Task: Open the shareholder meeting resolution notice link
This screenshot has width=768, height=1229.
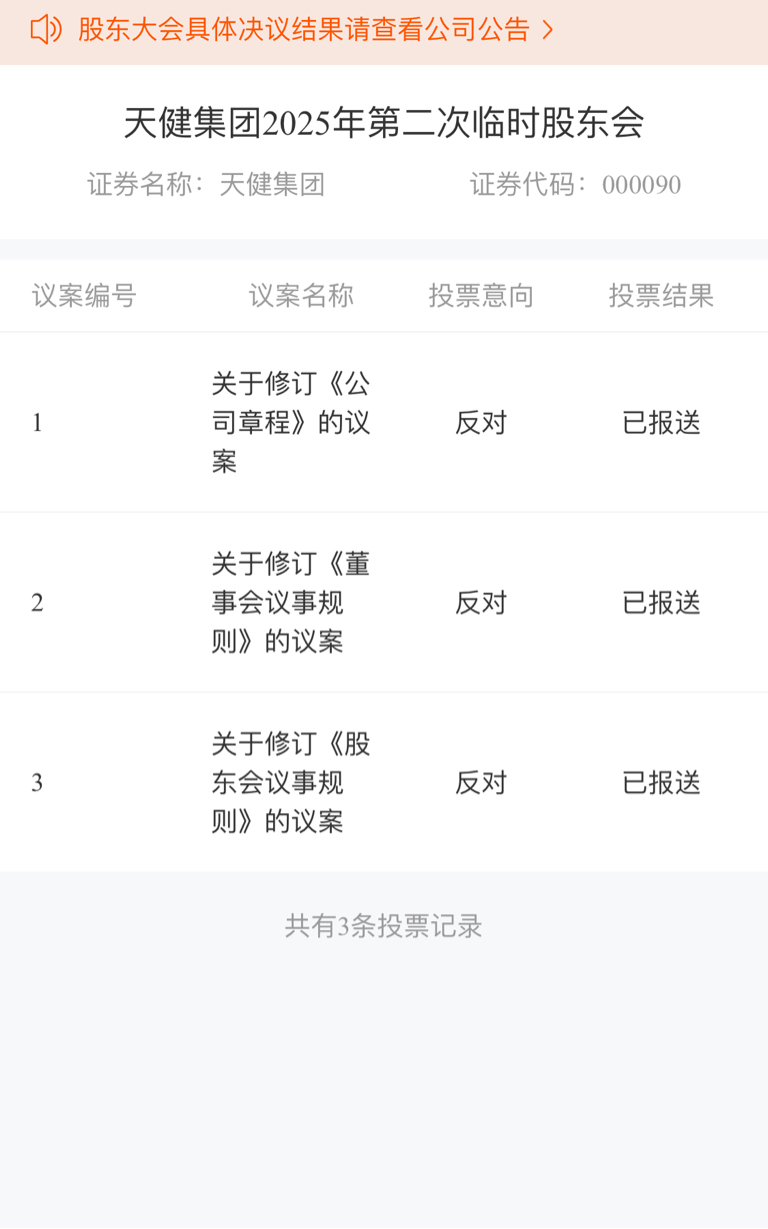Action: pos(303,30)
